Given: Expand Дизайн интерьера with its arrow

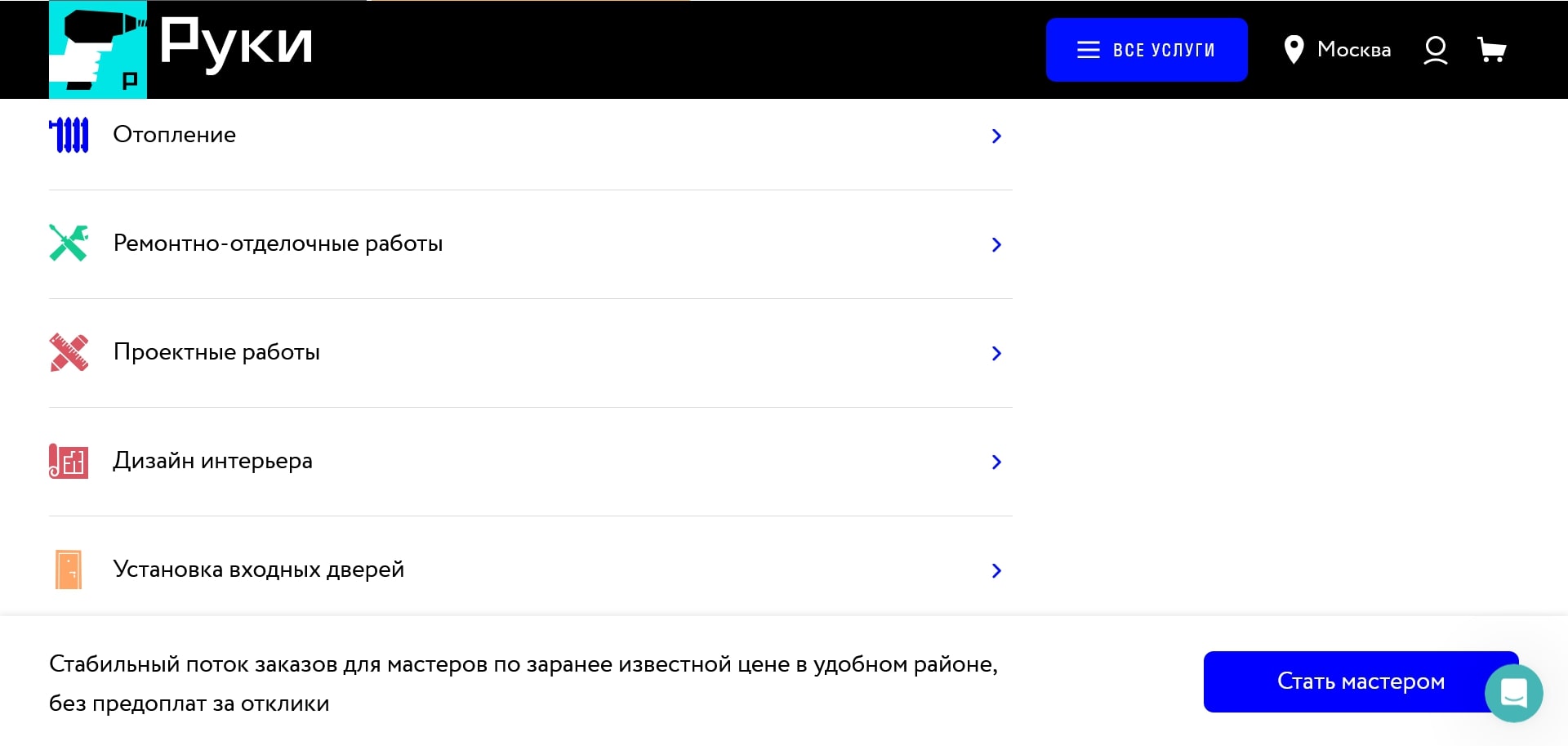Looking at the screenshot, I should (x=996, y=462).
